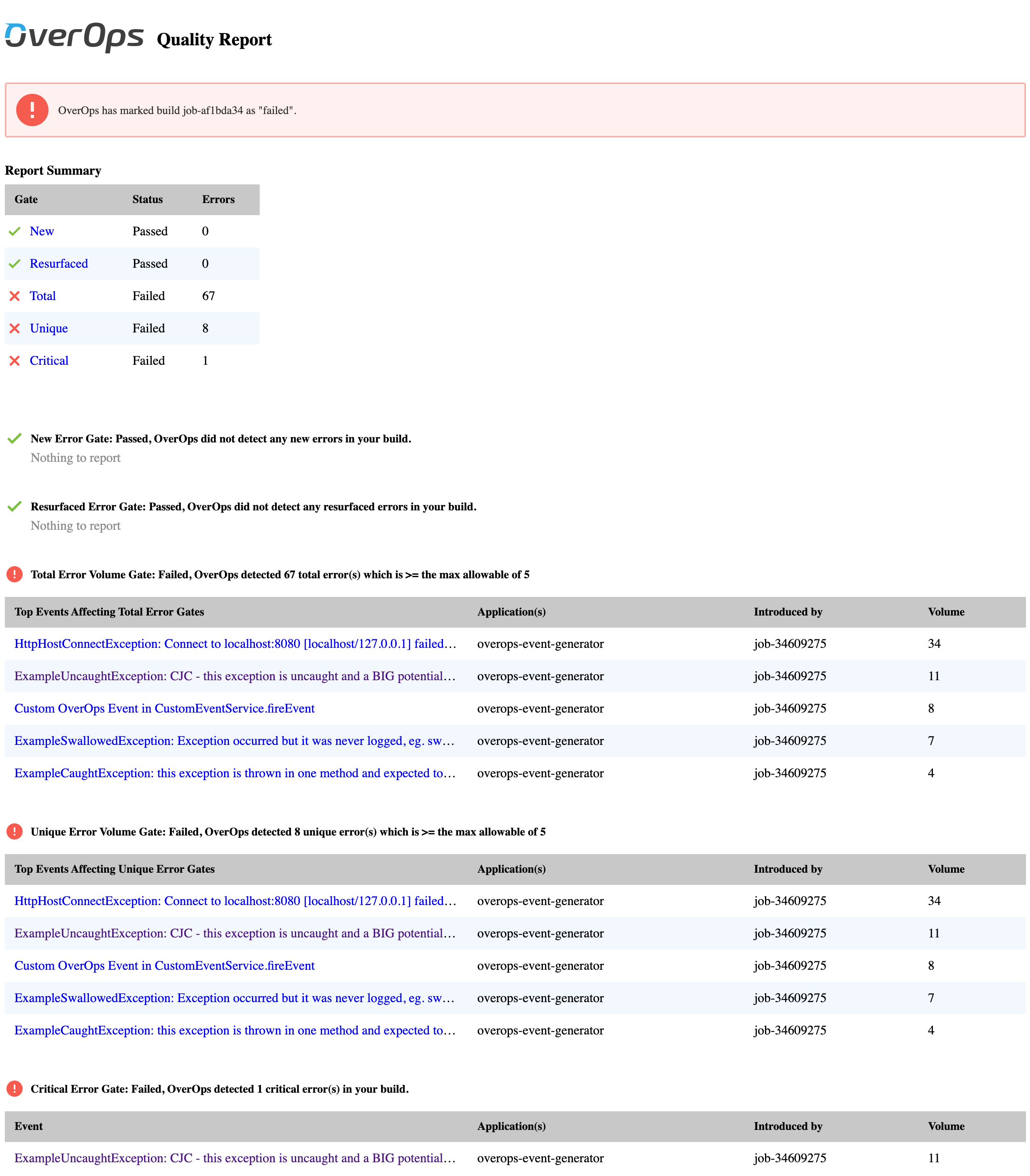Click volume 34 in Total Error Gates table
This screenshot has width=1030, height=1176.
coord(935,644)
